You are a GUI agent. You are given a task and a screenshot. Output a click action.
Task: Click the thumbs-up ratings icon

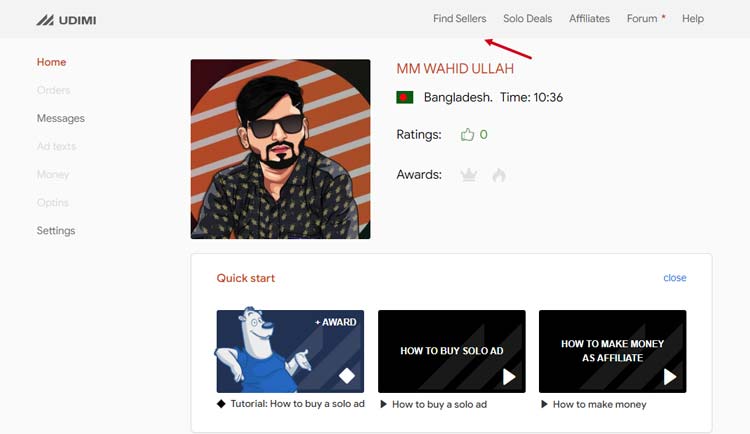pos(467,134)
